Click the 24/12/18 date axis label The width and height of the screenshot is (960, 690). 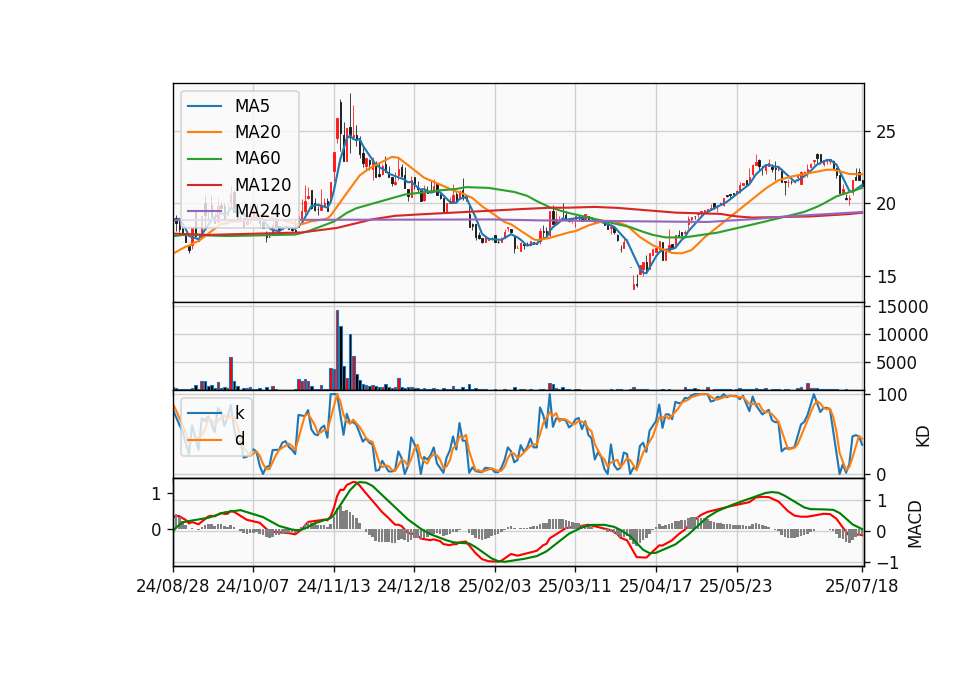[x=414, y=586]
